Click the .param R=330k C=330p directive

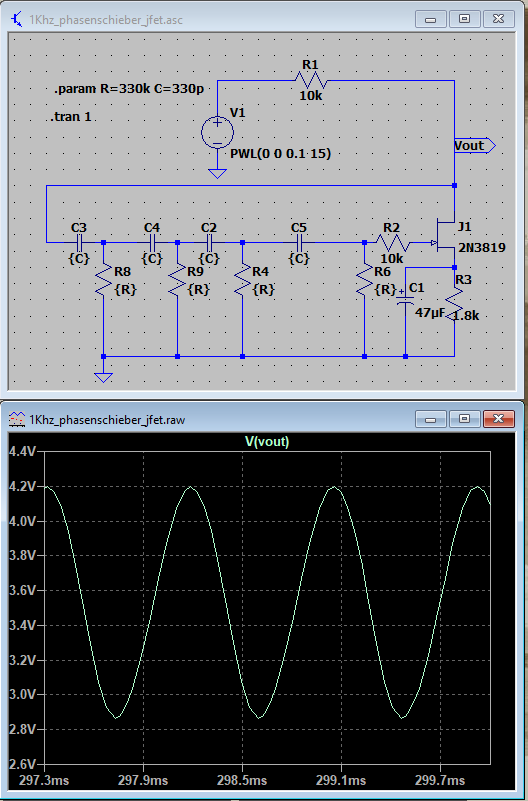tap(129, 89)
